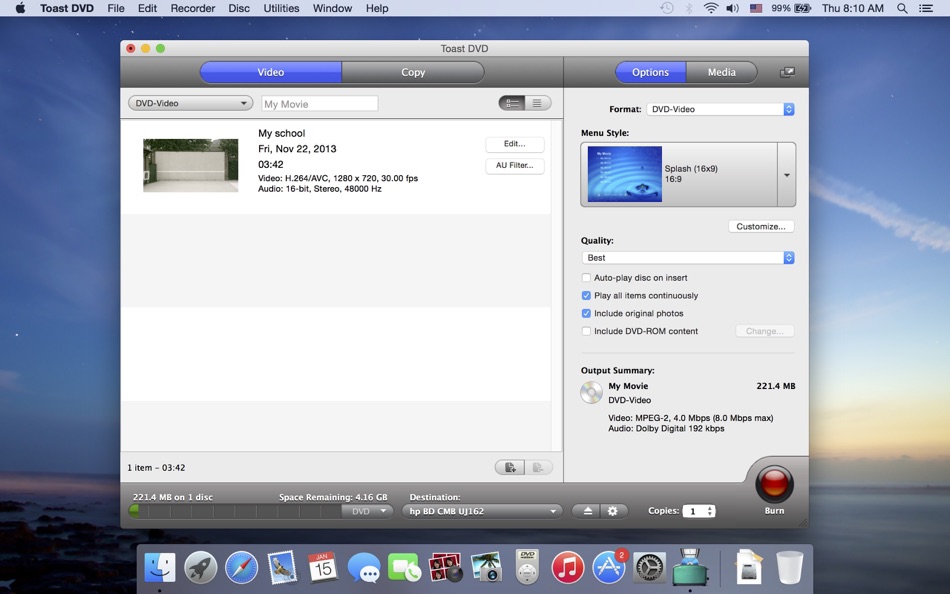Add a file with the add-item icon

click(x=510, y=467)
